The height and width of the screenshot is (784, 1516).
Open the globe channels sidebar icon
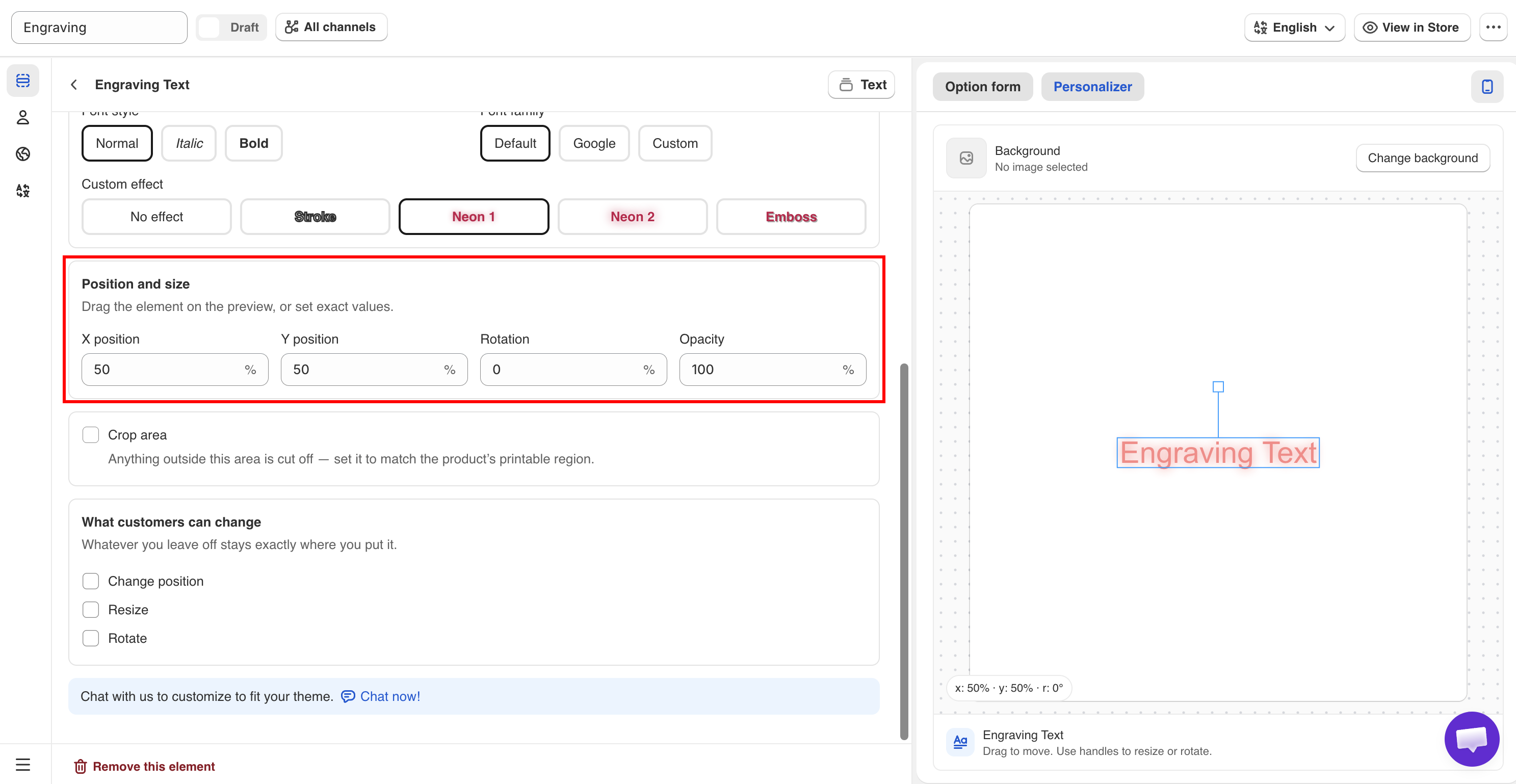click(x=23, y=153)
